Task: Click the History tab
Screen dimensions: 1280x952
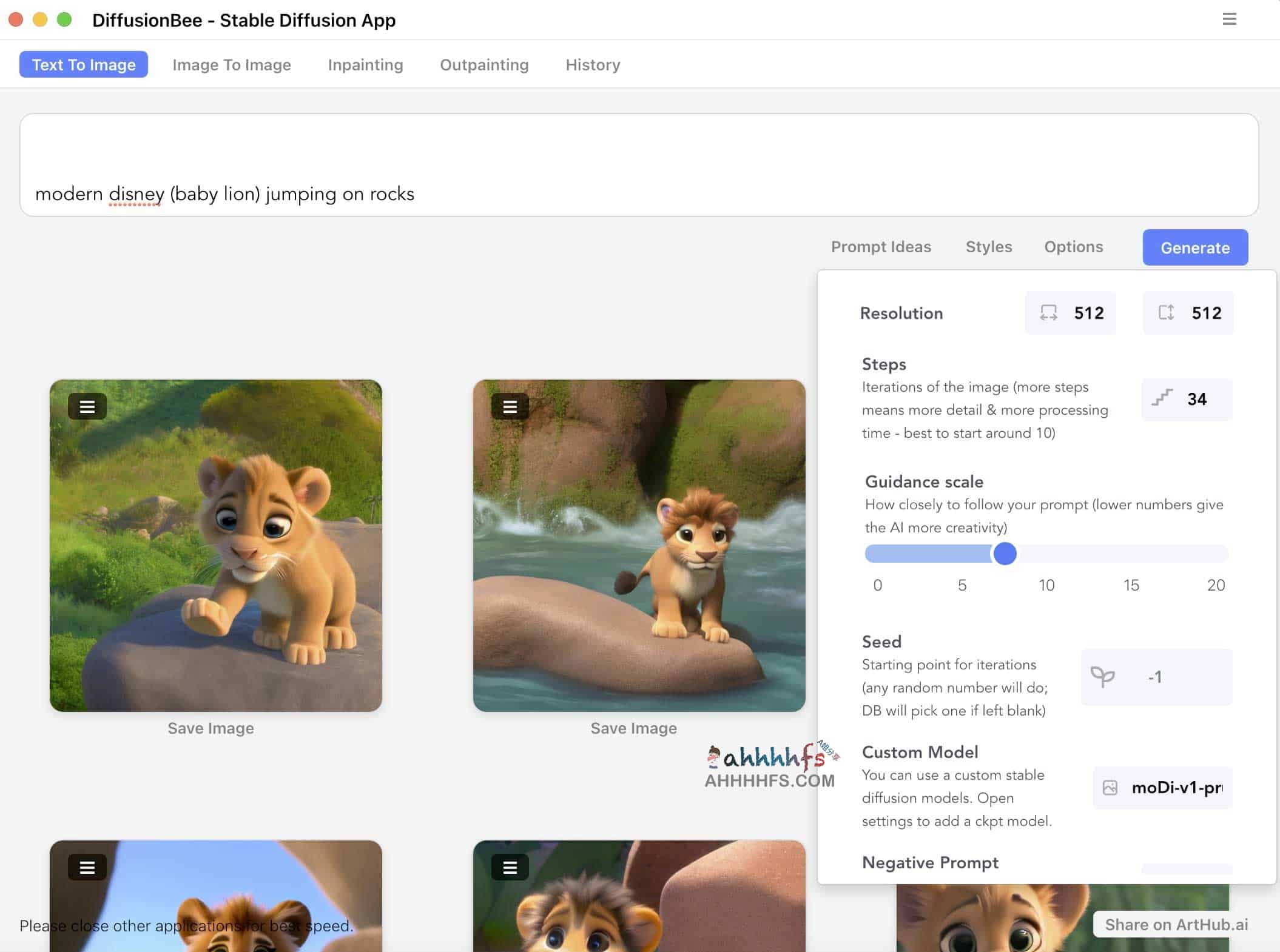Action: click(592, 64)
